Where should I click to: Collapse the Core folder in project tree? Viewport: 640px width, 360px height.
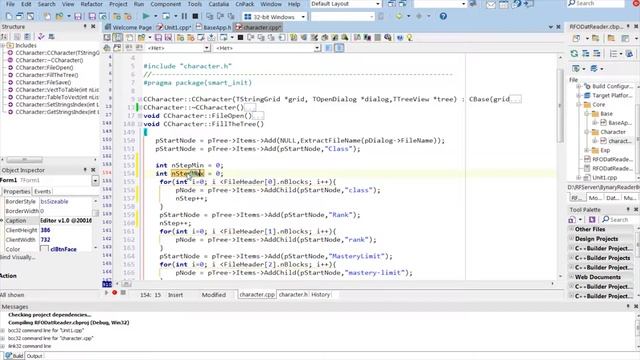click(579, 104)
